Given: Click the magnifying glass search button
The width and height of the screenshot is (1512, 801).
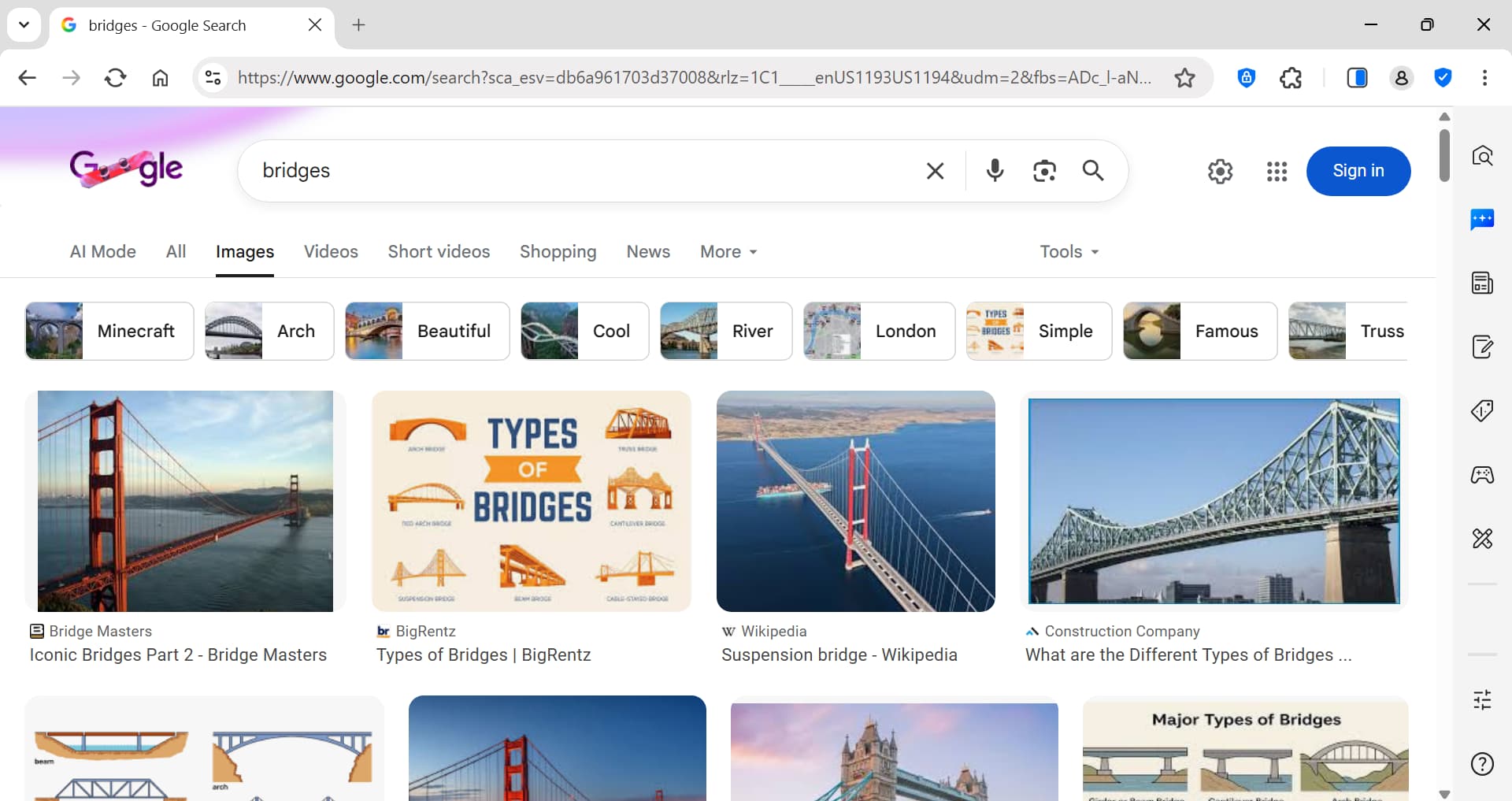Looking at the screenshot, I should 1093,170.
